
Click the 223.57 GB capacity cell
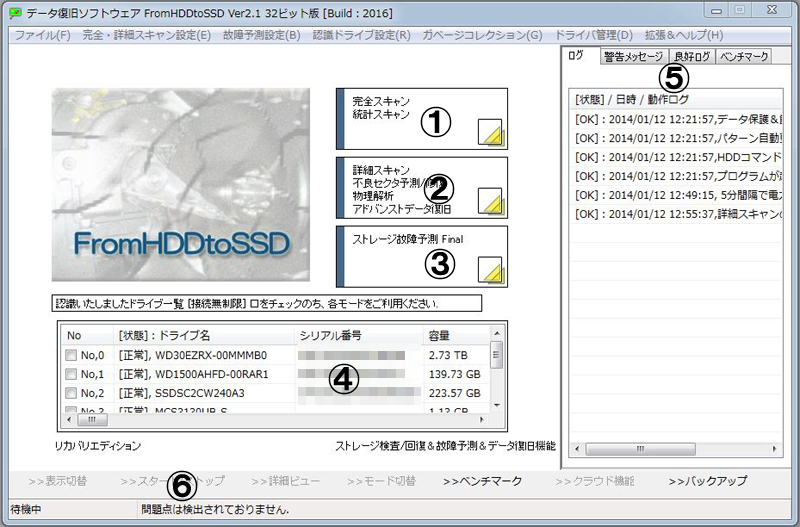(x=455, y=393)
